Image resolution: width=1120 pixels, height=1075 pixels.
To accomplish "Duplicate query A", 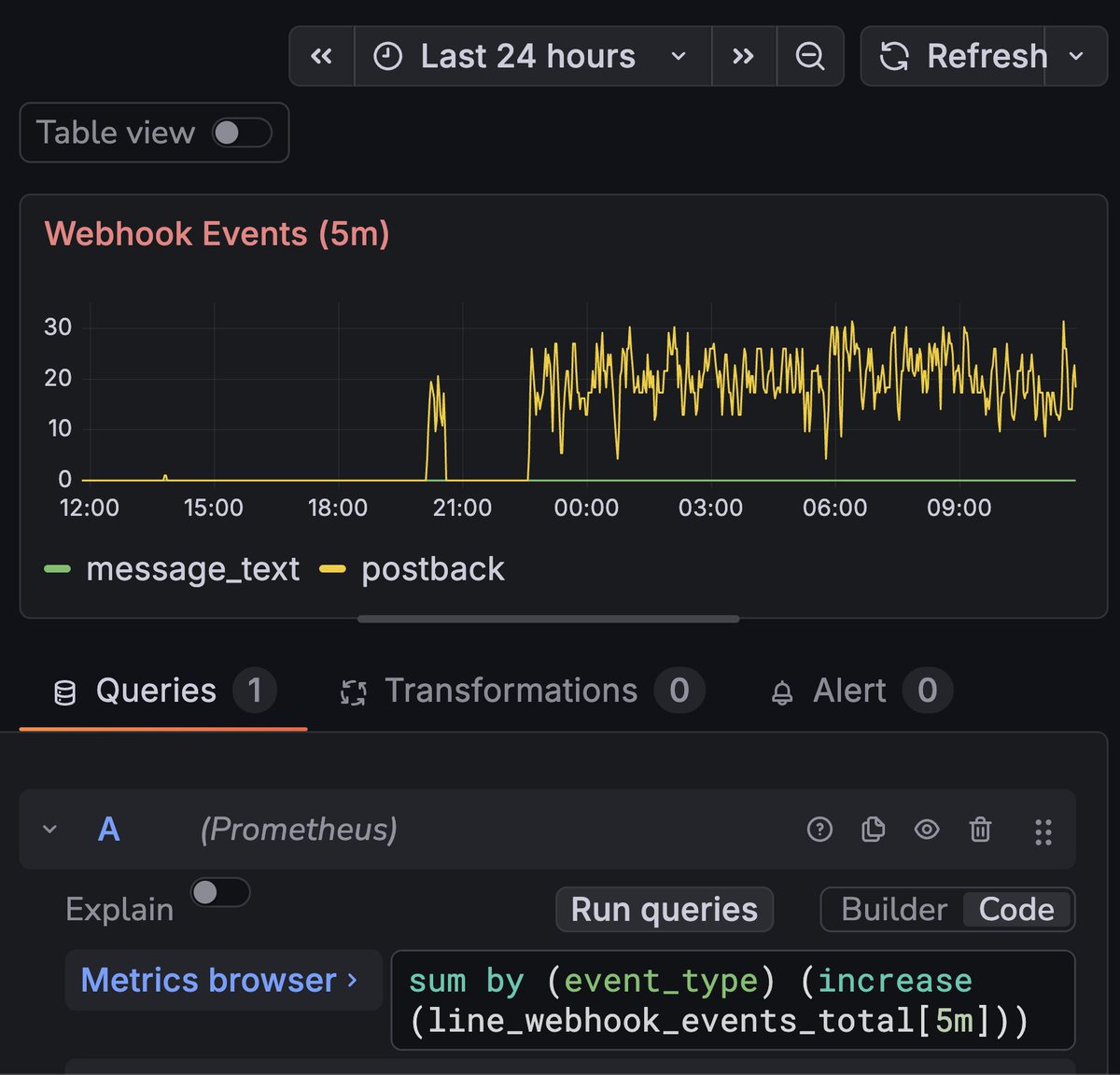I will coord(874,829).
